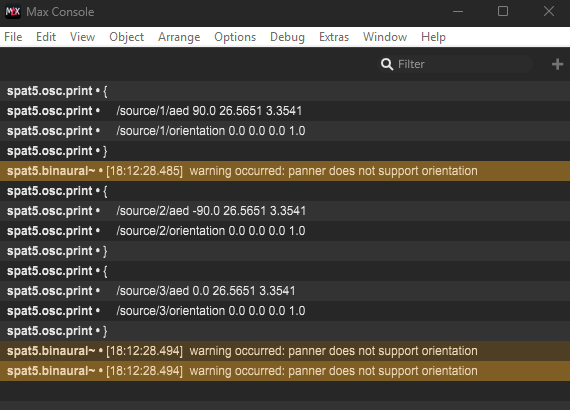Select the /source/3/orientation row
Image resolution: width=570 pixels, height=410 pixels.
[285, 311]
